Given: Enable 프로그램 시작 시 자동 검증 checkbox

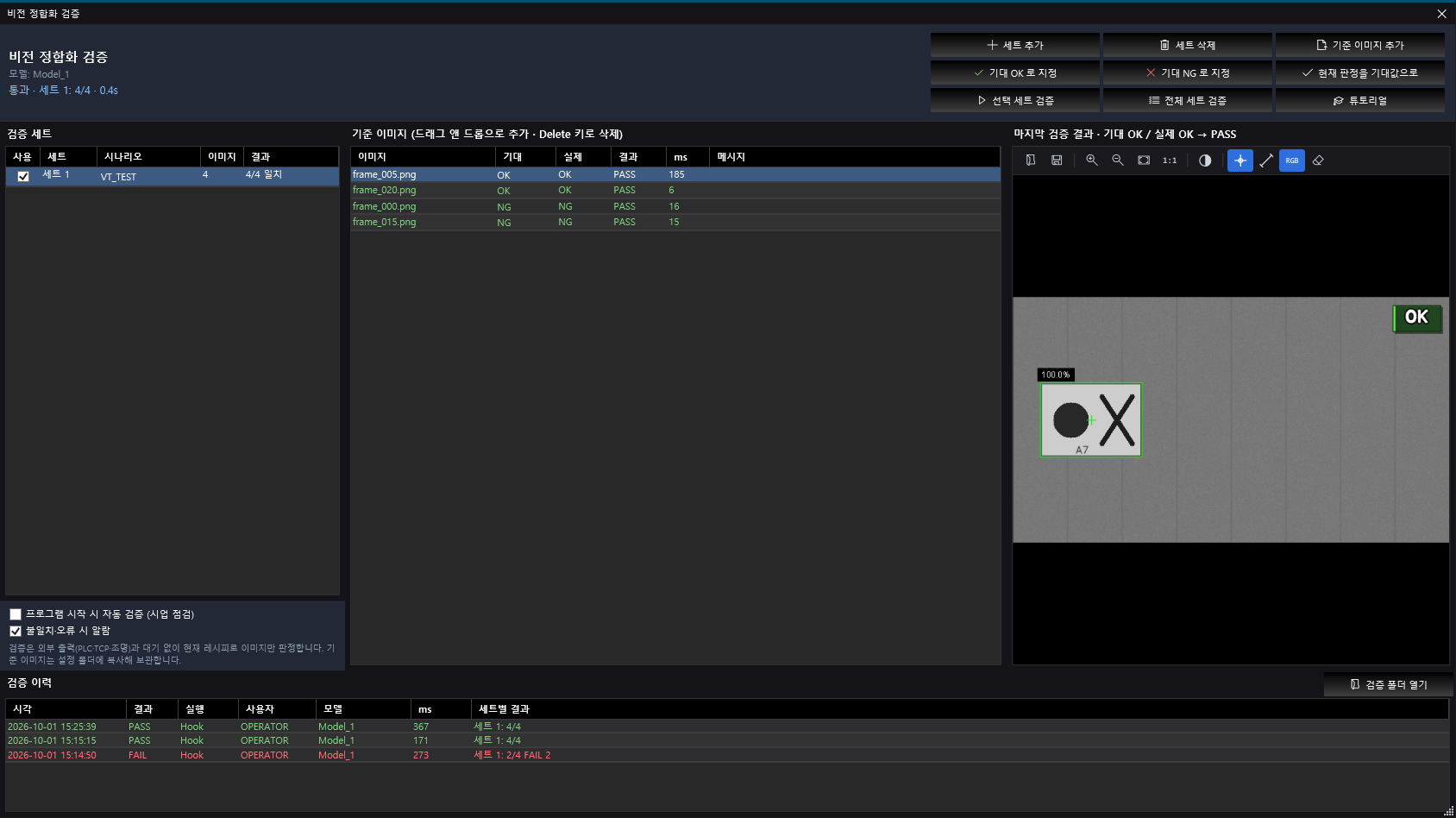Looking at the screenshot, I should click(16, 614).
